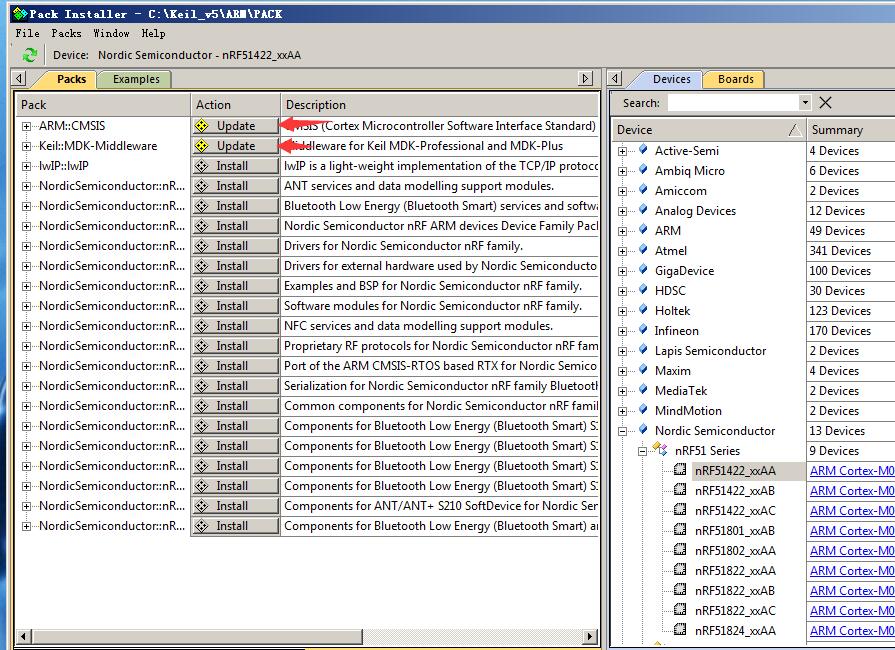Screen dimensions: 895x650
Task: Collapse the Nordic Semiconductor vendor node
Action: tap(622, 431)
